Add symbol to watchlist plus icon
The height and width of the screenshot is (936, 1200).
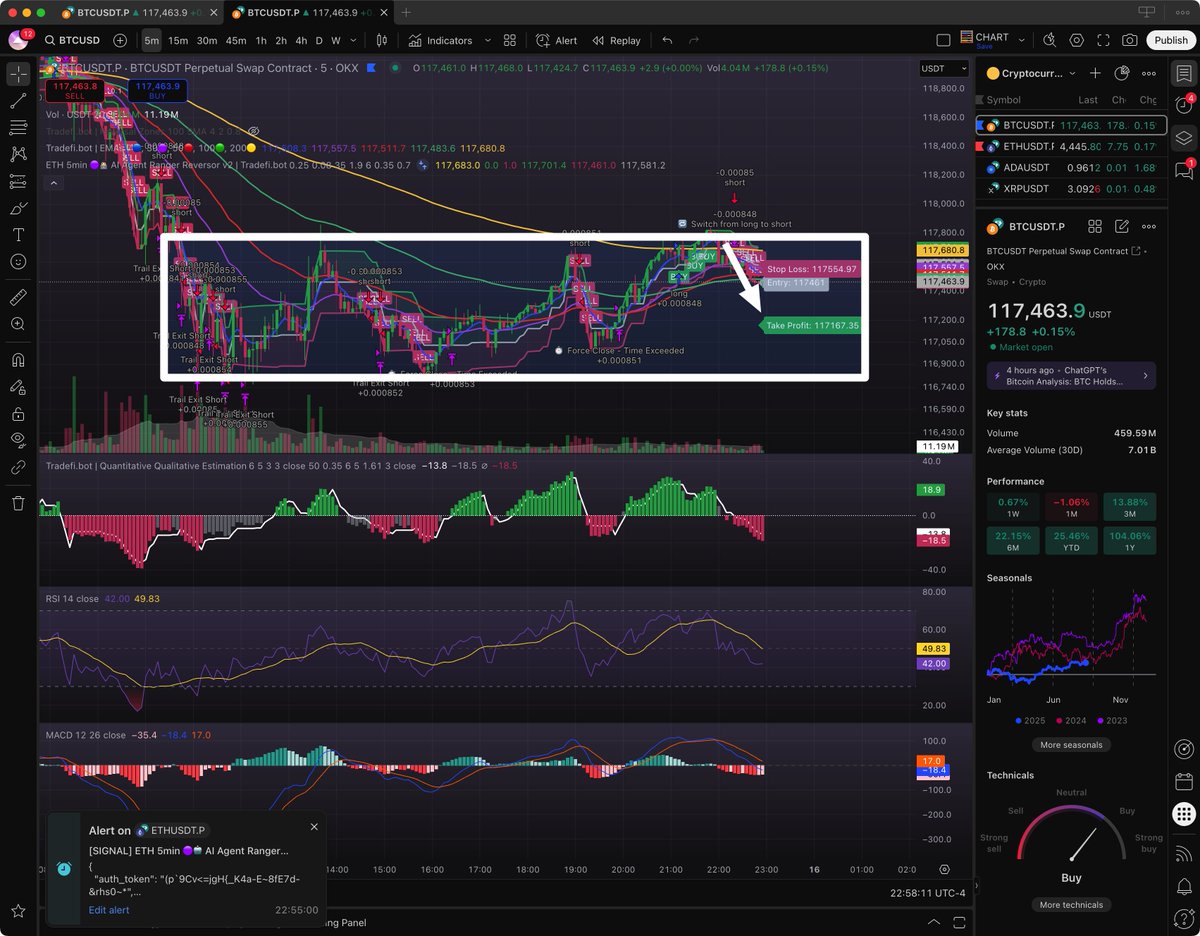[1095, 73]
